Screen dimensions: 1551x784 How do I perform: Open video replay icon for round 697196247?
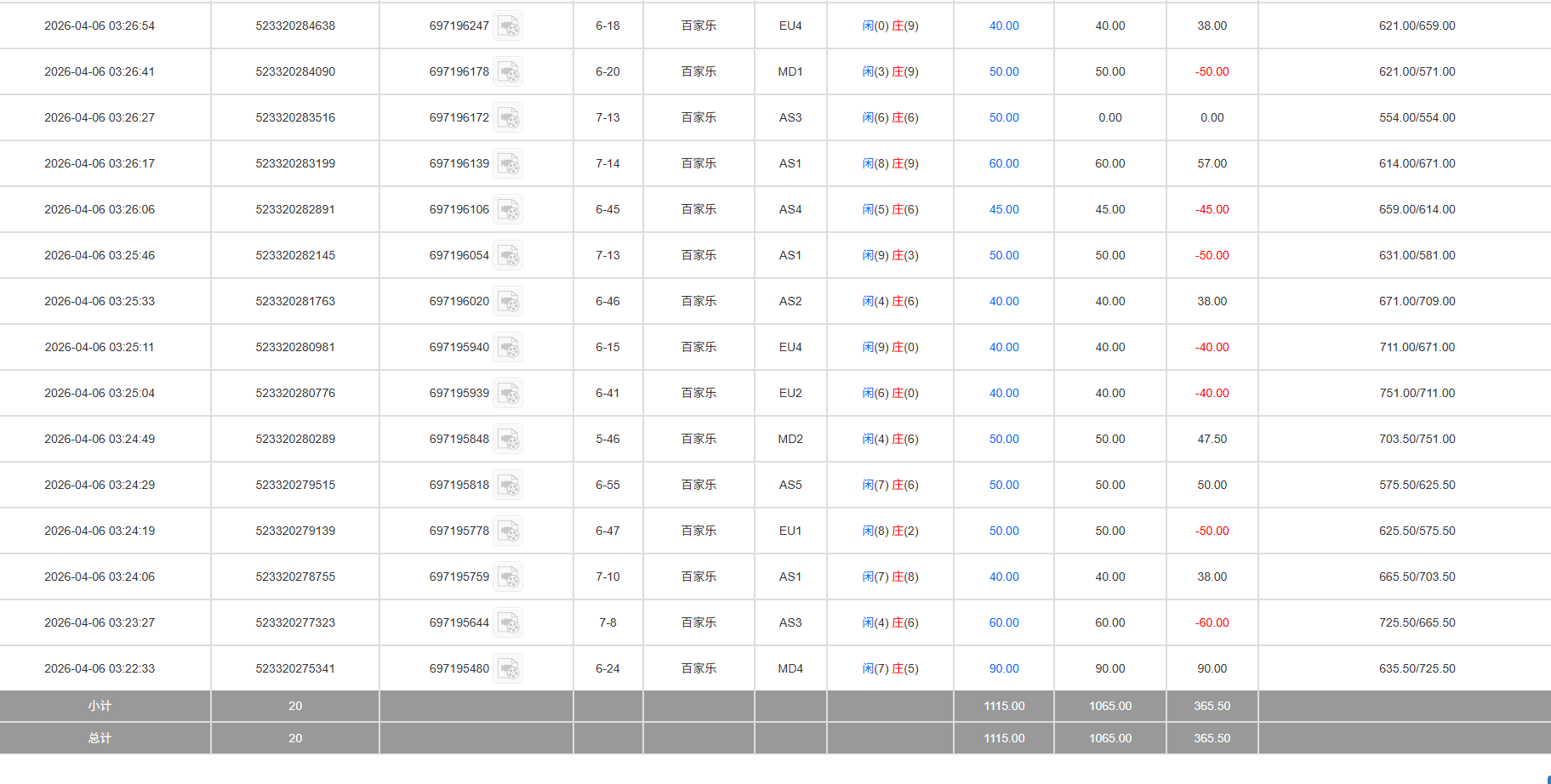[508, 26]
